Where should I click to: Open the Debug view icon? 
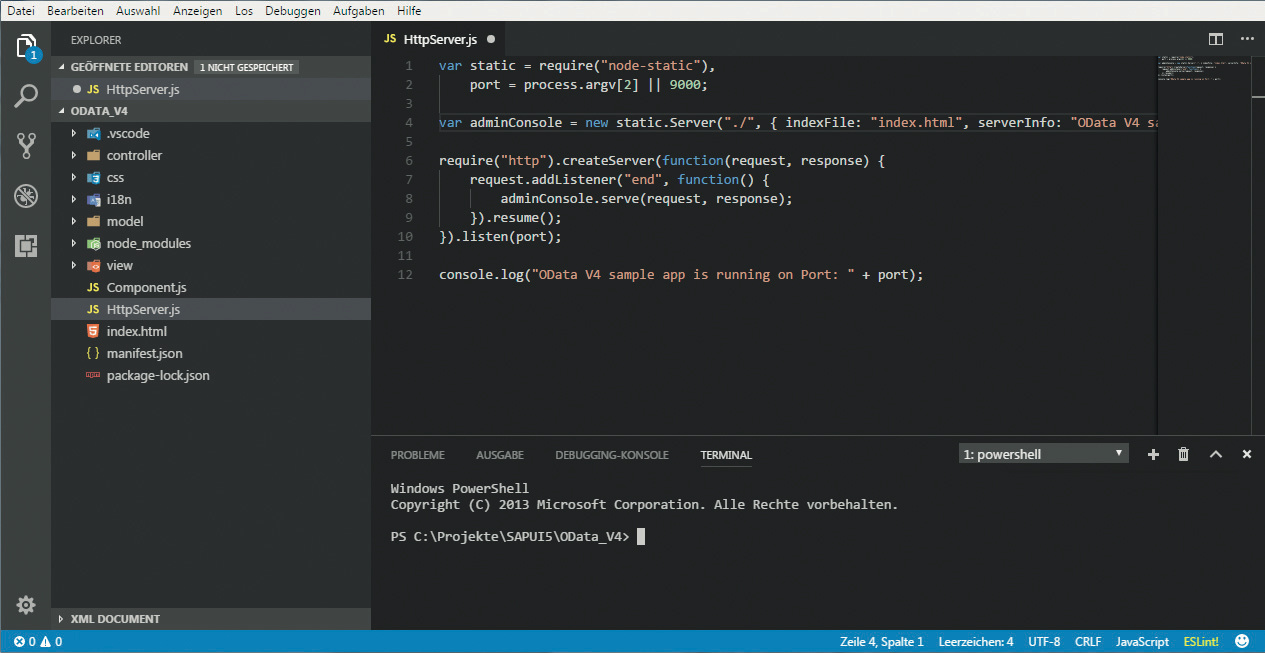(x=26, y=196)
